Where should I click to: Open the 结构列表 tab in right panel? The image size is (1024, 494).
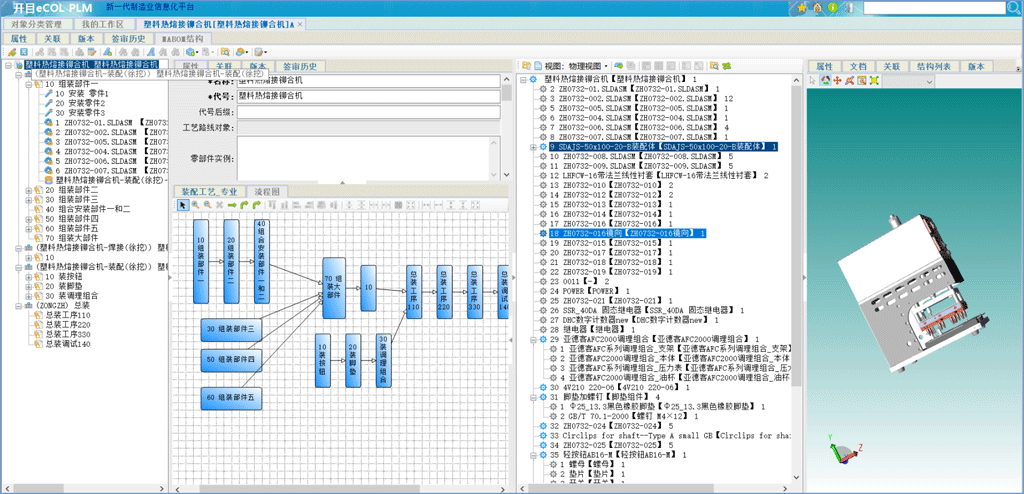[x=933, y=66]
